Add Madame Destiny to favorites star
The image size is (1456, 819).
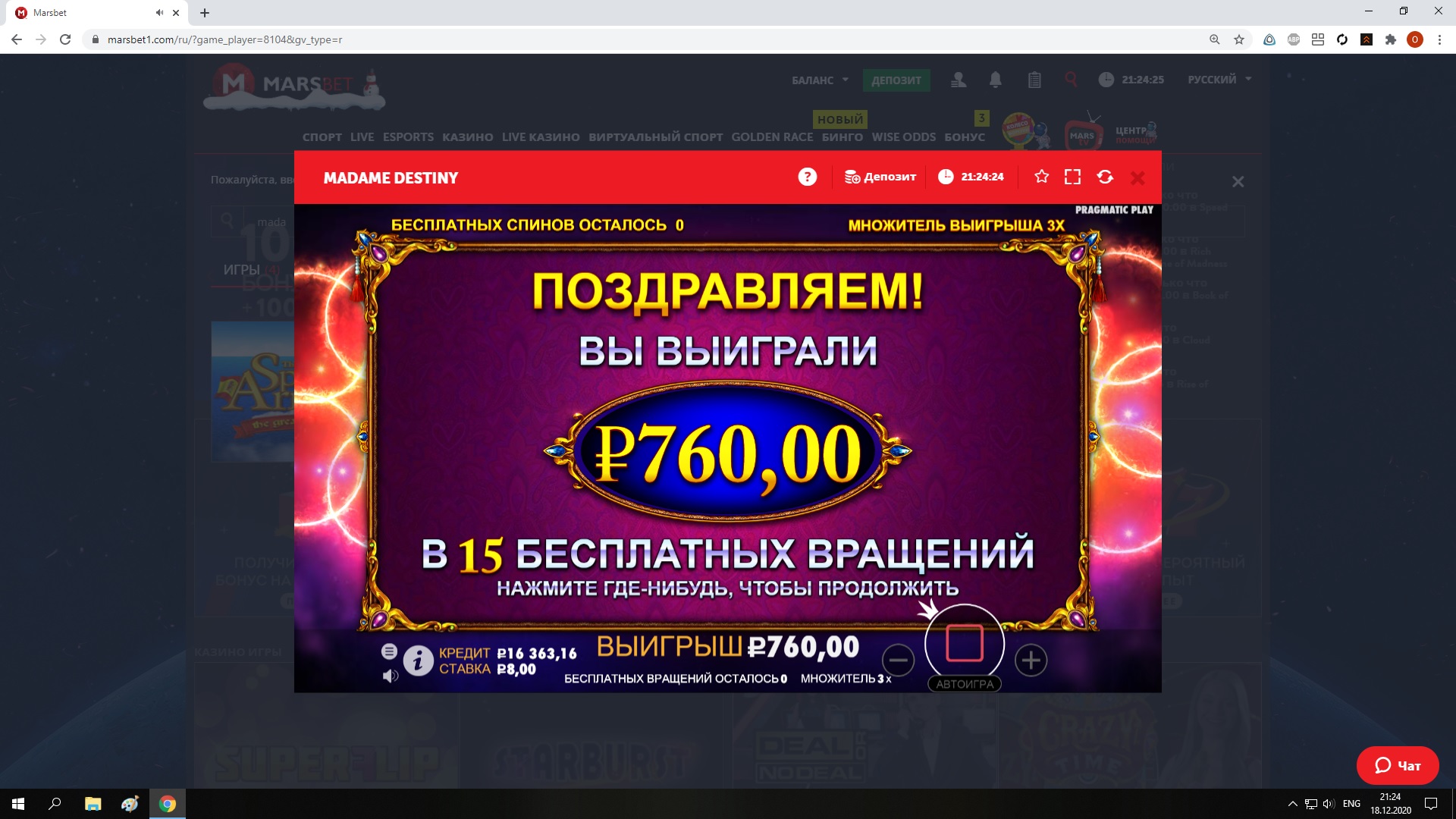[1042, 177]
